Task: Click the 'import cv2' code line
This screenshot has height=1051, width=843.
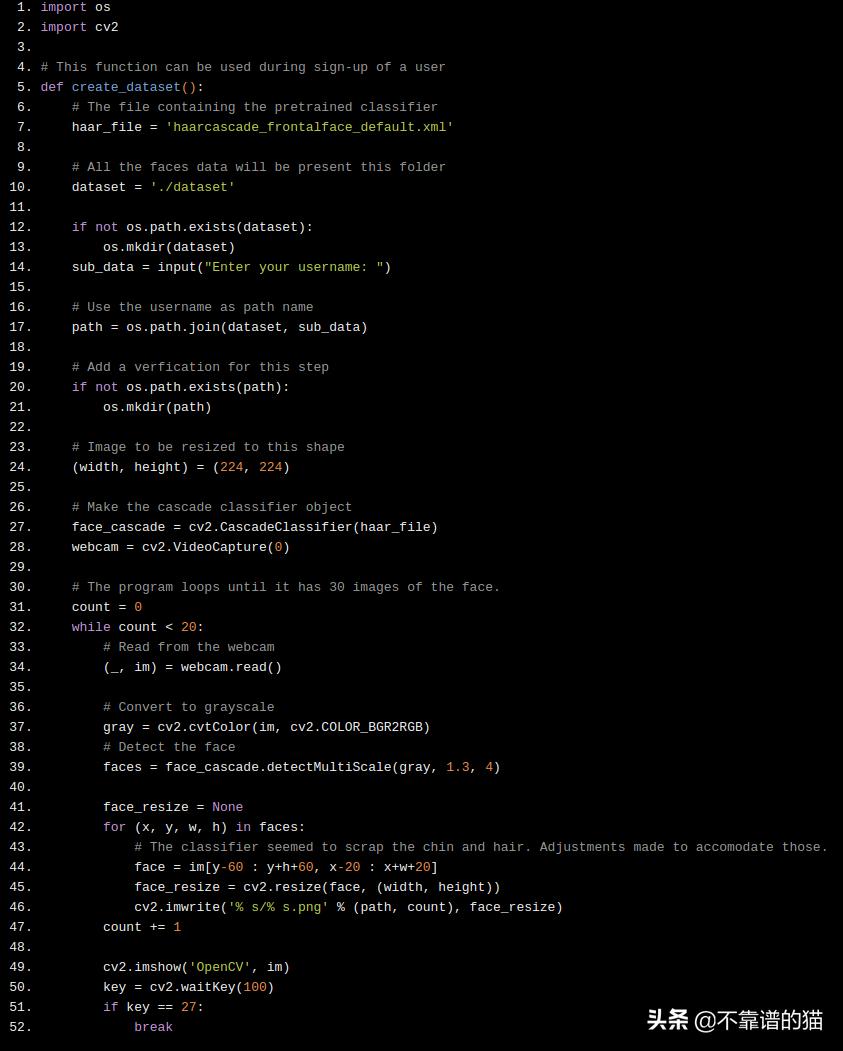Action: (79, 27)
